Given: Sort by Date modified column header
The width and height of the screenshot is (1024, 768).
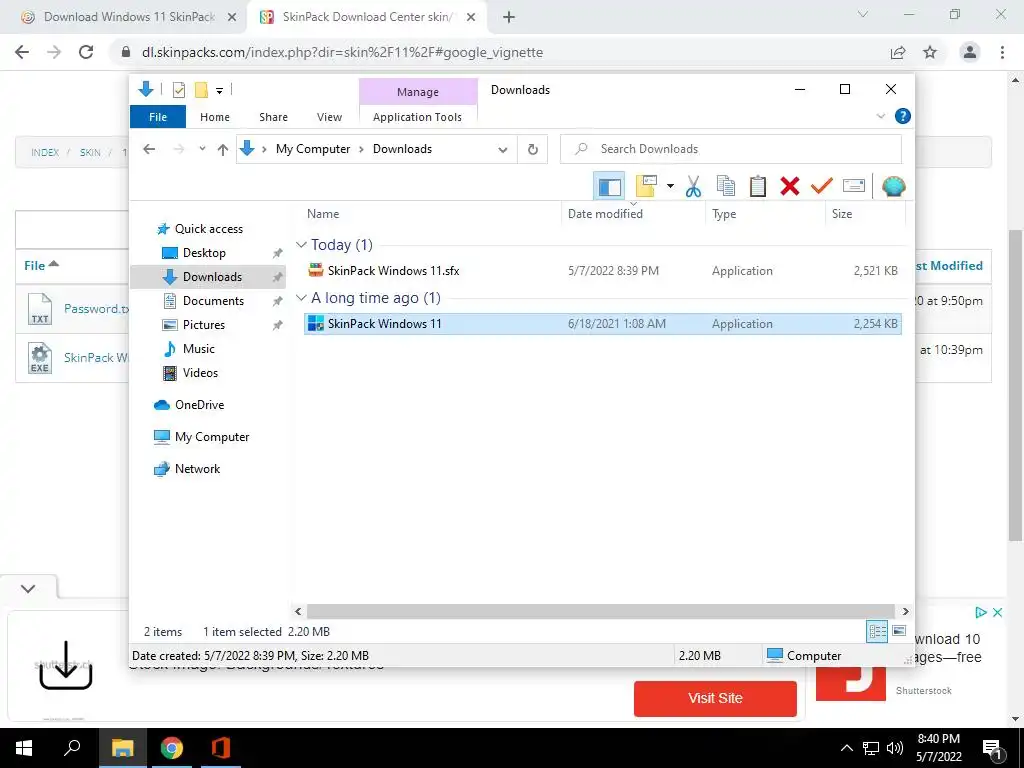Looking at the screenshot, I should (x=605, y=214).
